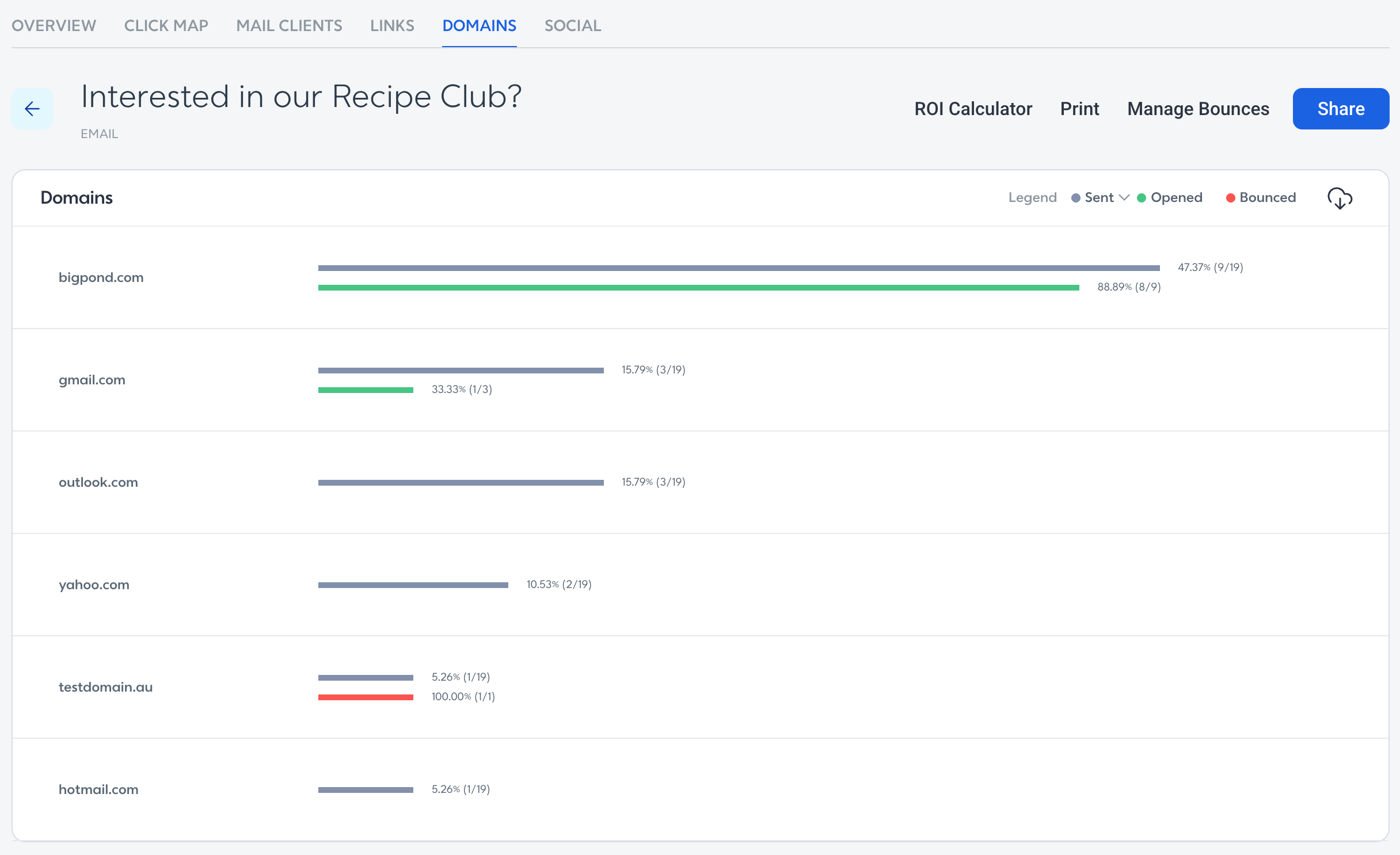Click the 33.33% (1/3) value
This screenshot has width=1400, height=855.
[x=462, y=390]
